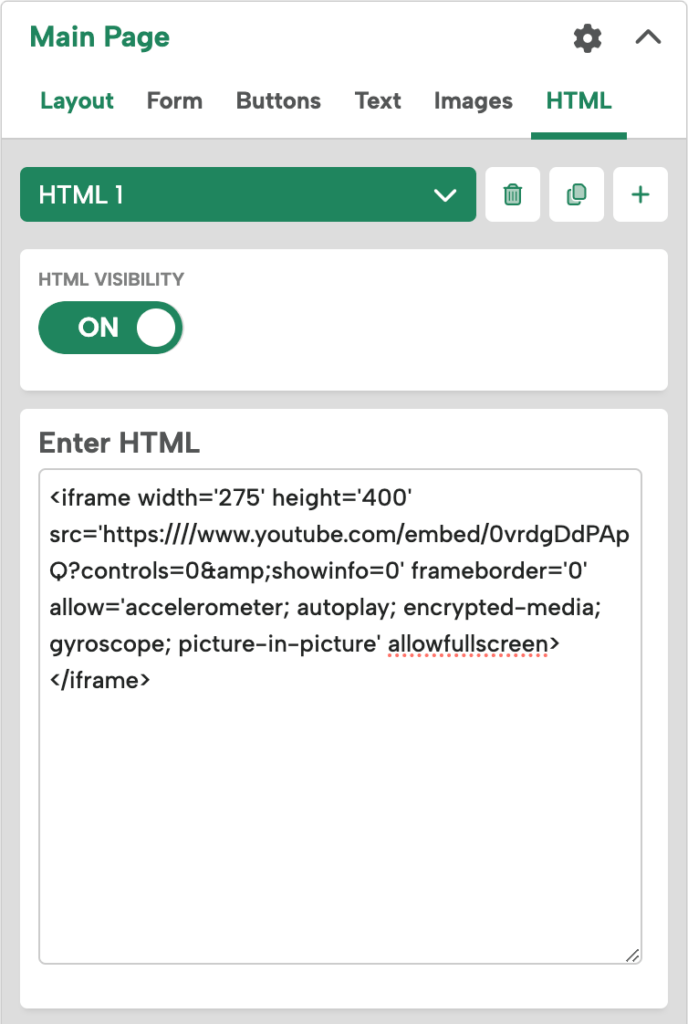This screenshot has width=688, height=1024.
Task: Open Main Page settings via gear icon
Action: click(x=587, y=39)
